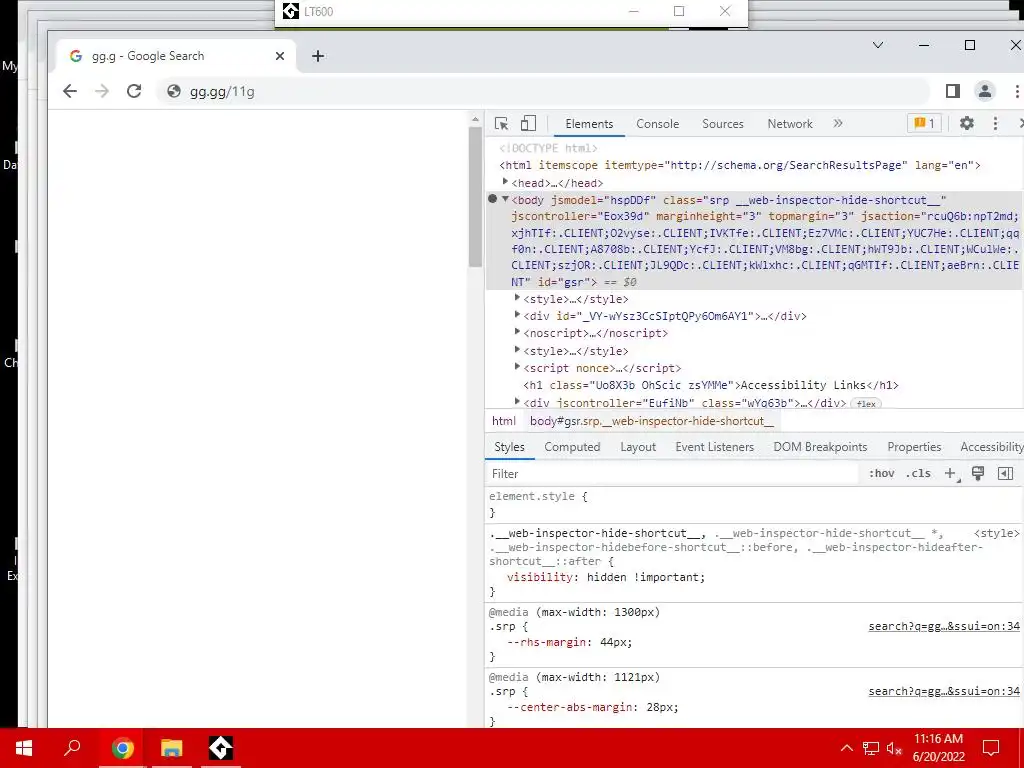The width and height of the screenshot is (1024, 768).
Task: Click the LT600 app icon in taskbar
Action: pyautogui.click(x=221, y=748)
